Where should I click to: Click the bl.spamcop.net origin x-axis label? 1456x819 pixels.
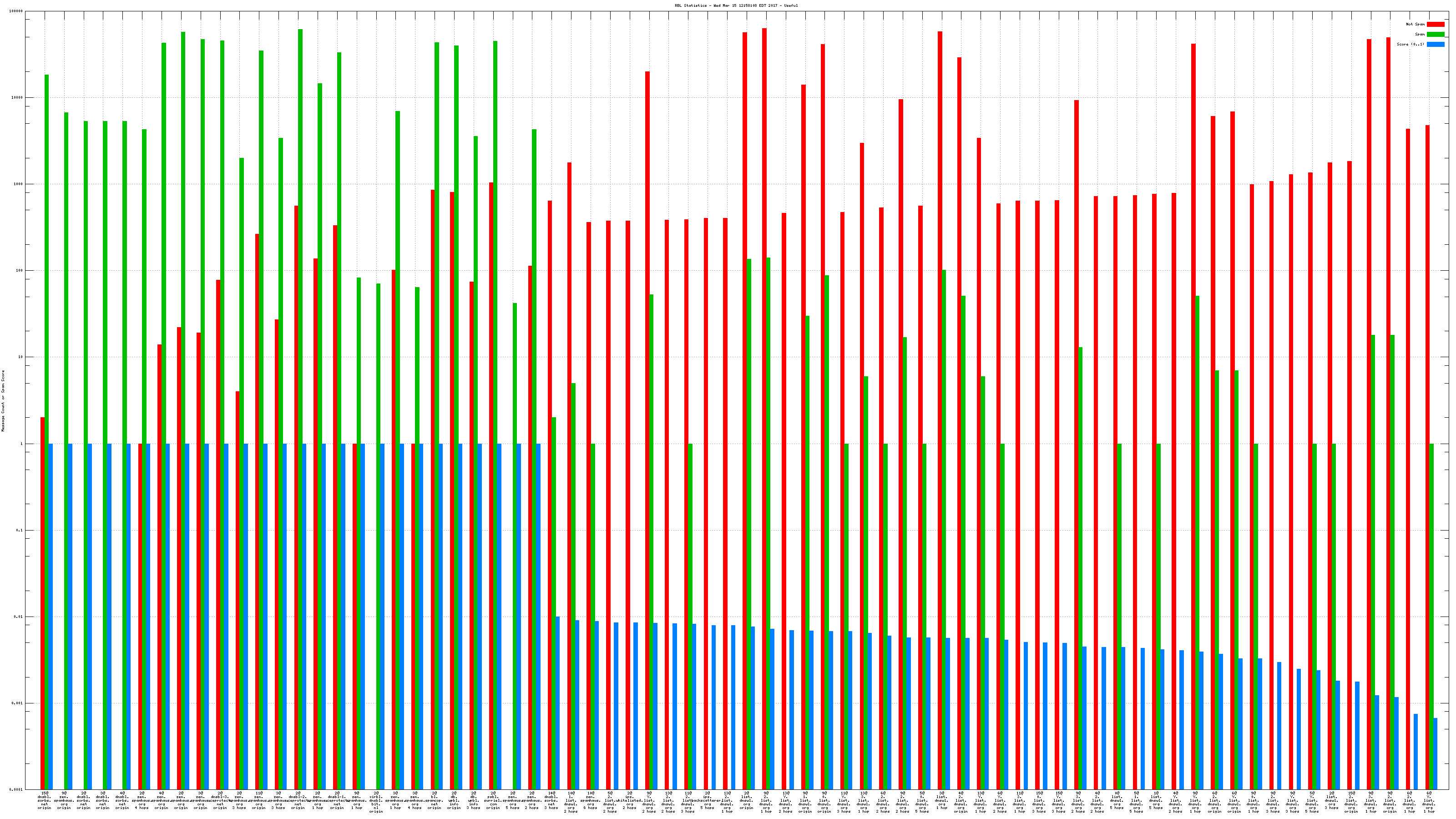[x=434, y=801]
